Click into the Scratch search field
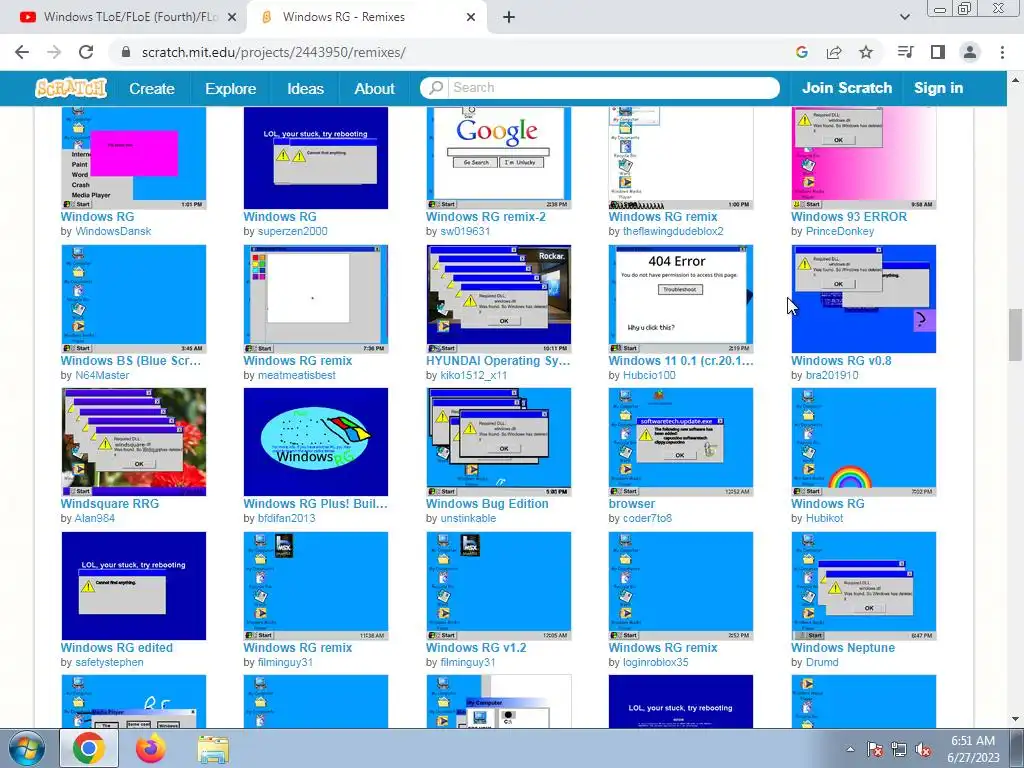1024x768 pixels. [613, 88]
